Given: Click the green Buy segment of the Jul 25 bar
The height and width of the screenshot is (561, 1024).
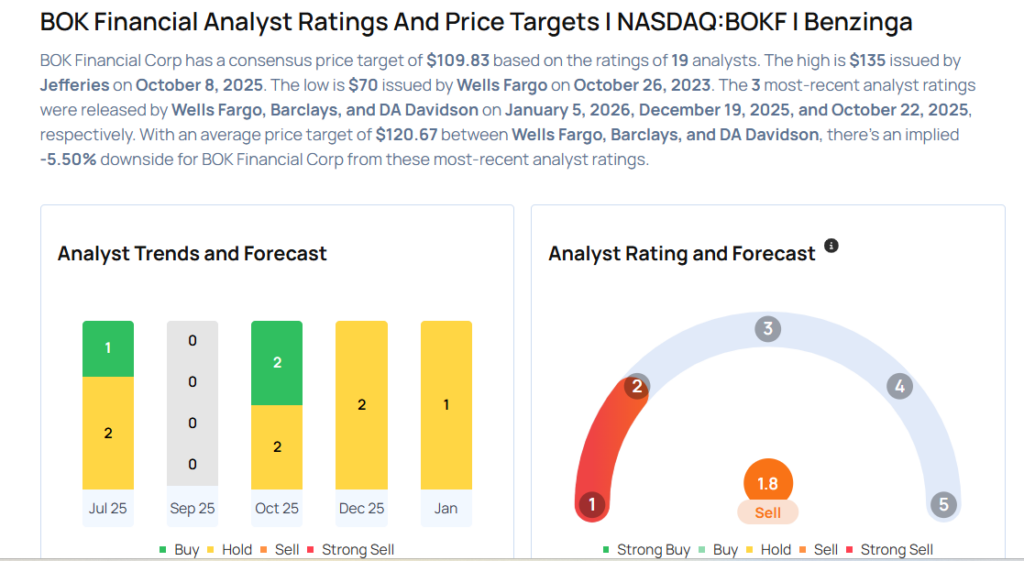Looking at the screenshot, I should pos(107,349).
